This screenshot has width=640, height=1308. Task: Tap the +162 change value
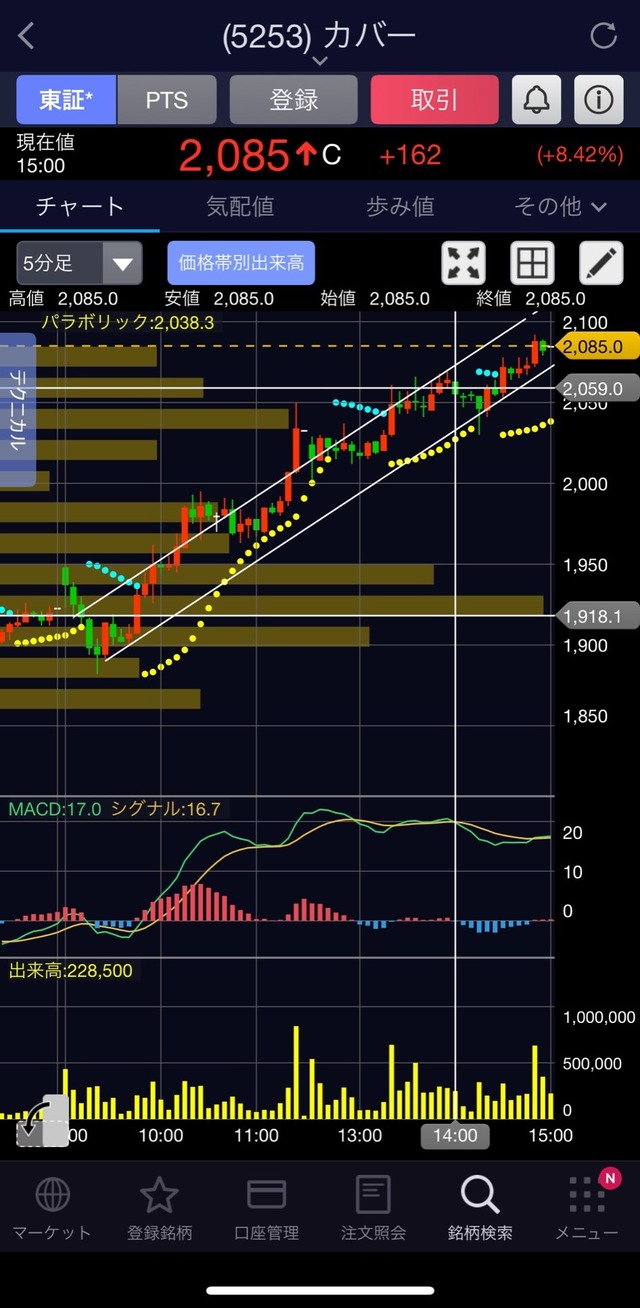(410, 155)
